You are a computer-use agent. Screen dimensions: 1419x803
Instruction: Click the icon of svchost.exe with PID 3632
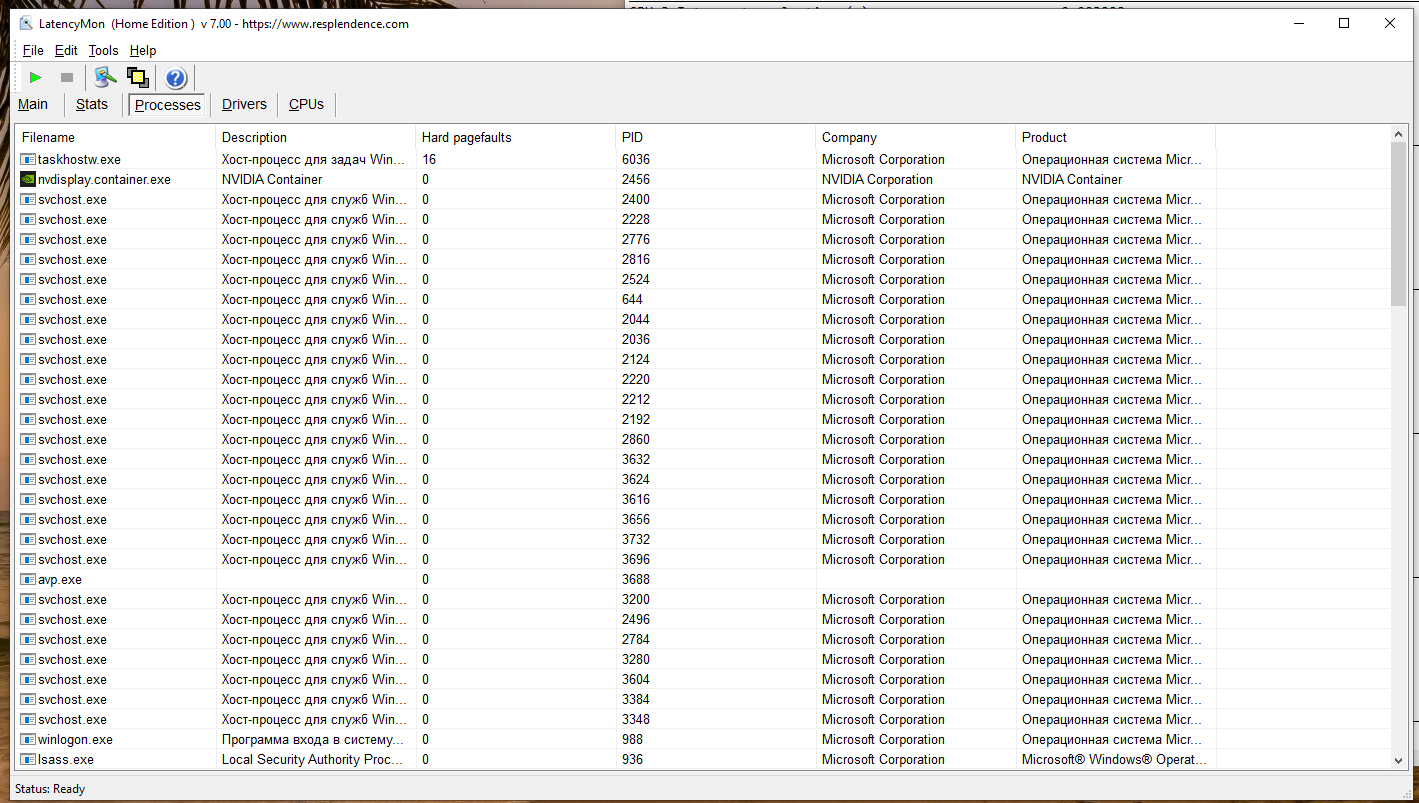pyautogui.click(x=28, y=459)
